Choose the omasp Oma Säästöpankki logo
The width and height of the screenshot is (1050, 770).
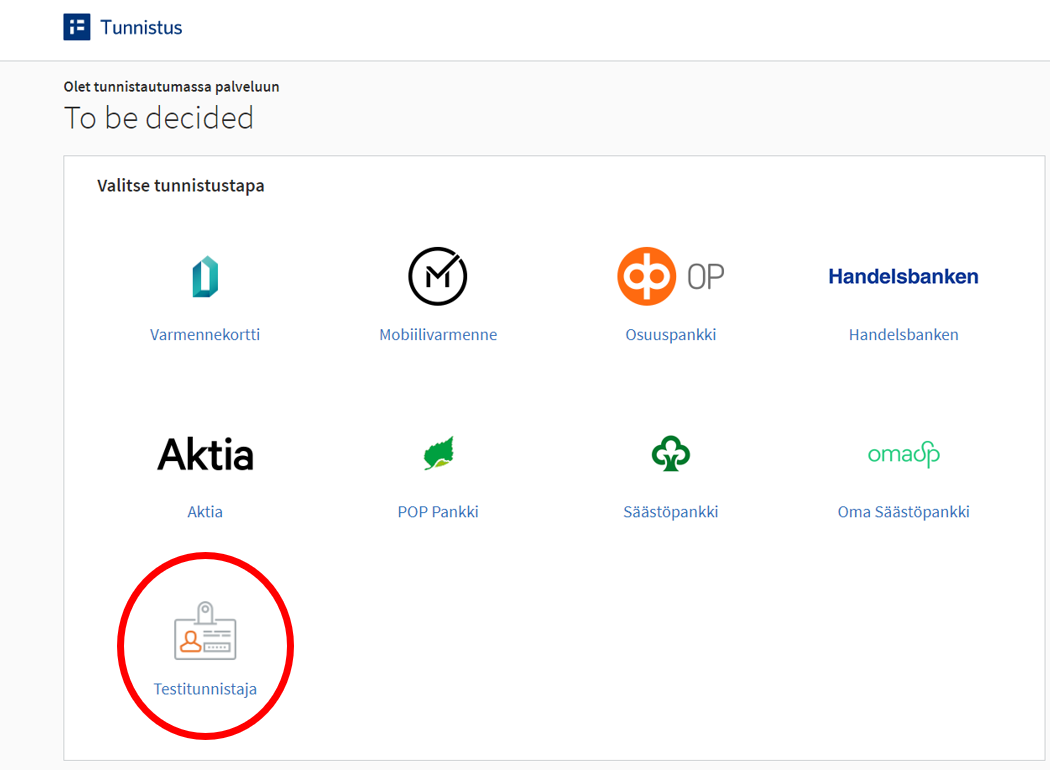[x=903, y=455]
